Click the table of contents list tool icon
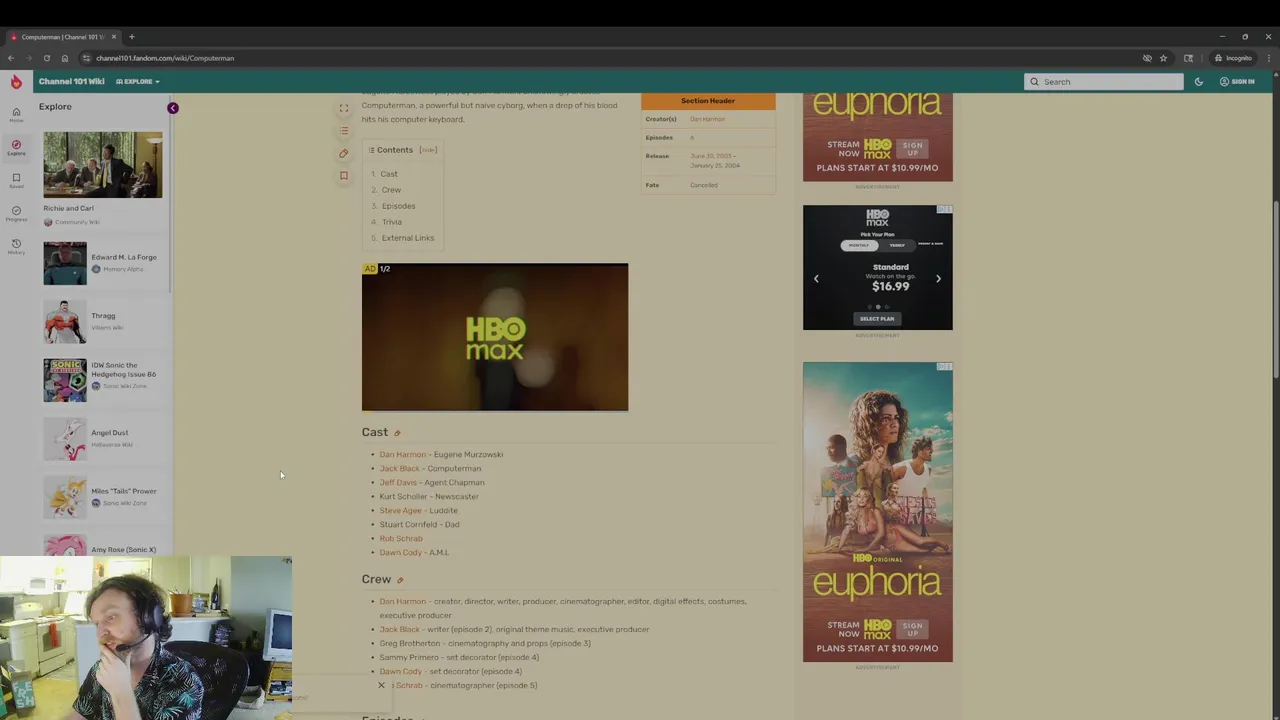Viewport: 1280px width, 720px height. click(344, 130)
